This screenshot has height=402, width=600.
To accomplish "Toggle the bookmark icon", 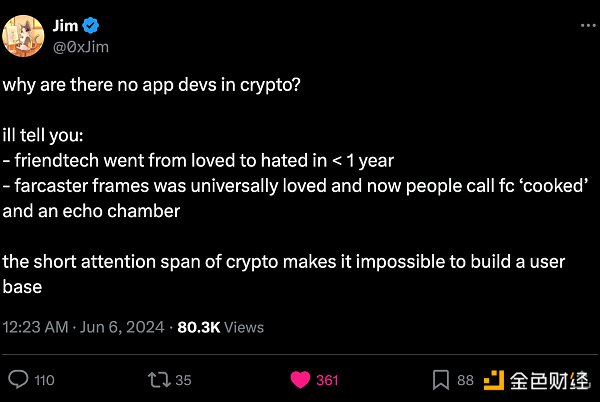I will tap(441, 379).
